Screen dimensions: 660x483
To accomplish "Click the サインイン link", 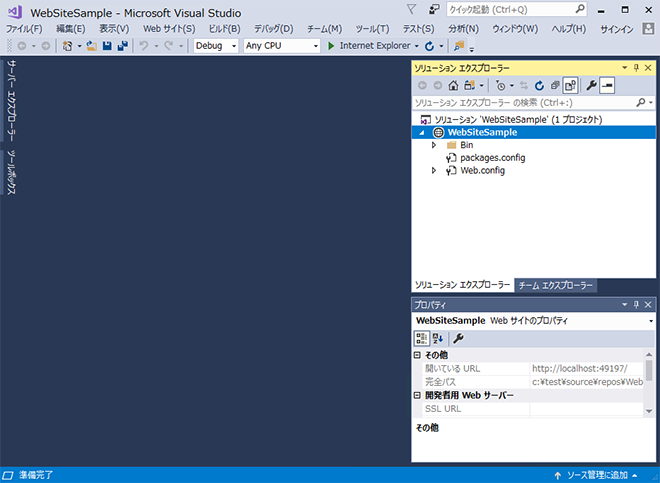I will point(617,29).
